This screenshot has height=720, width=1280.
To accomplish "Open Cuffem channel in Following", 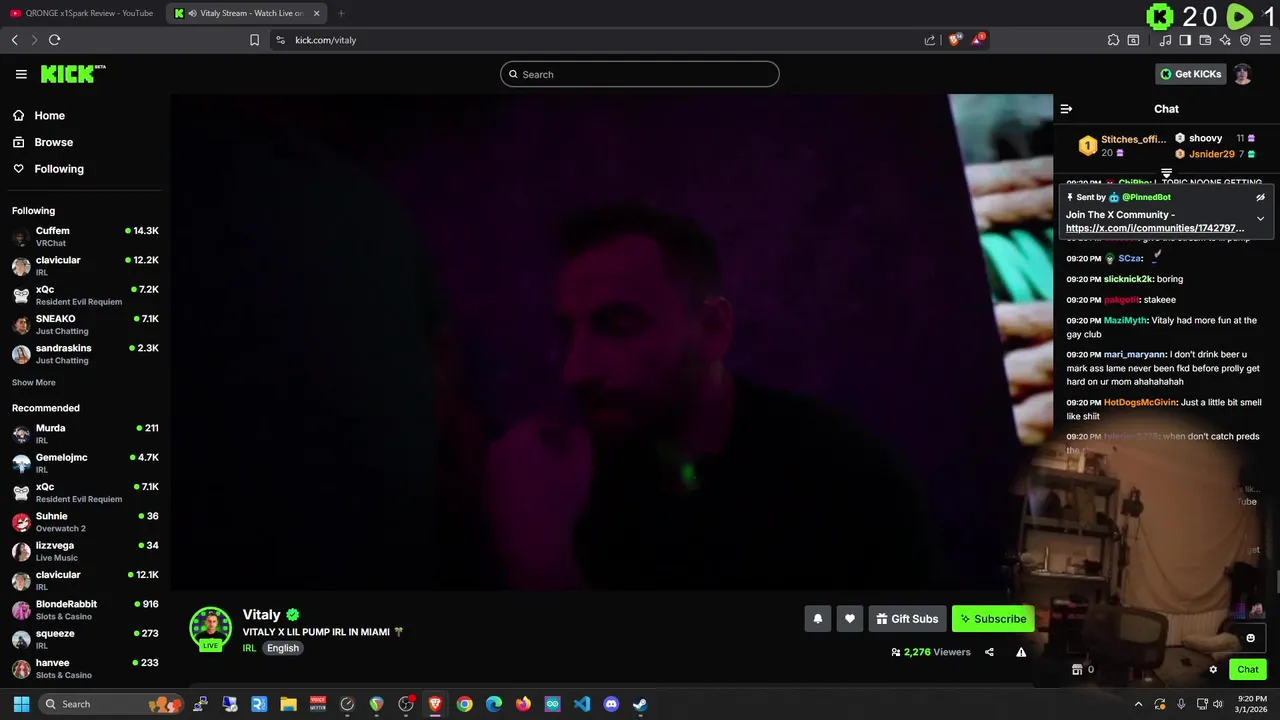I will (84, 237).
